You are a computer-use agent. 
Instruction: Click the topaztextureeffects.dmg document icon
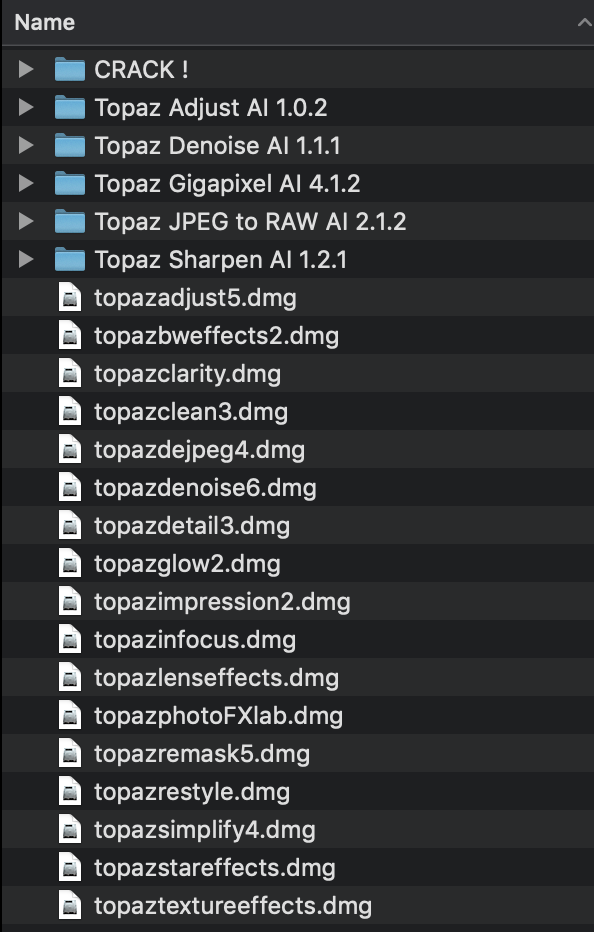tap(69, 905)
